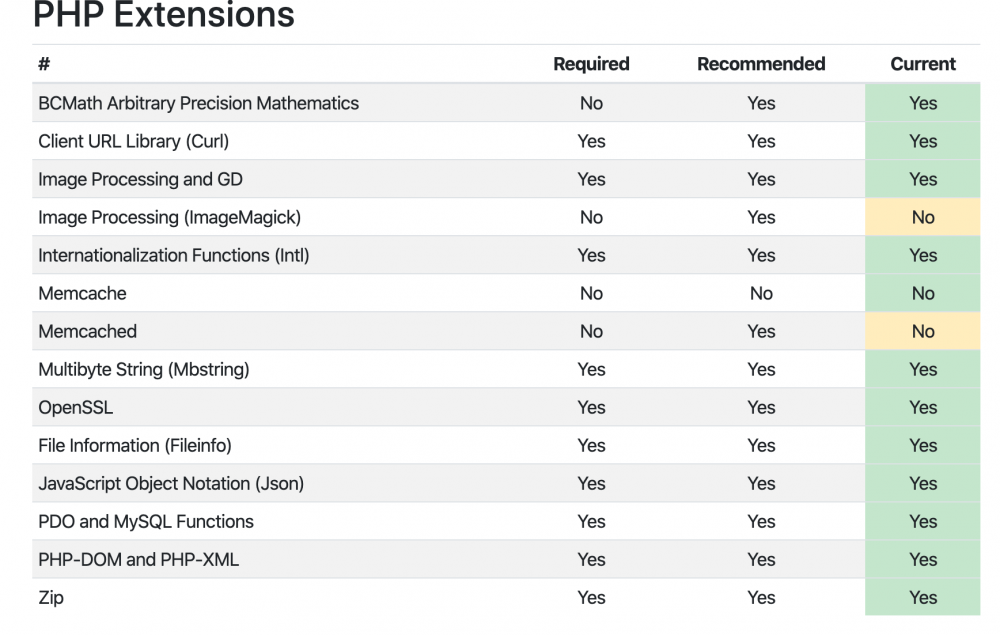Select the Image Processing (ImageMagick) label

(x=169, y=217)
